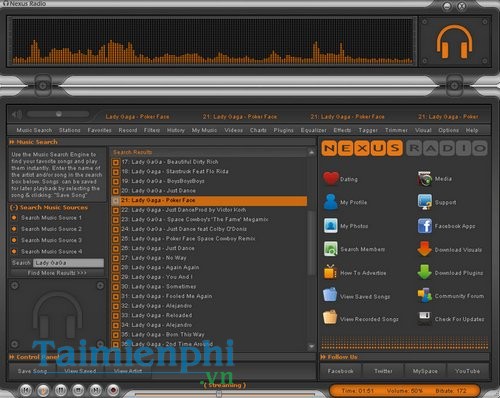The width and height of the screenshot is (500, 398).
Task: Click the Stop playback button
Action: [78, 390]
